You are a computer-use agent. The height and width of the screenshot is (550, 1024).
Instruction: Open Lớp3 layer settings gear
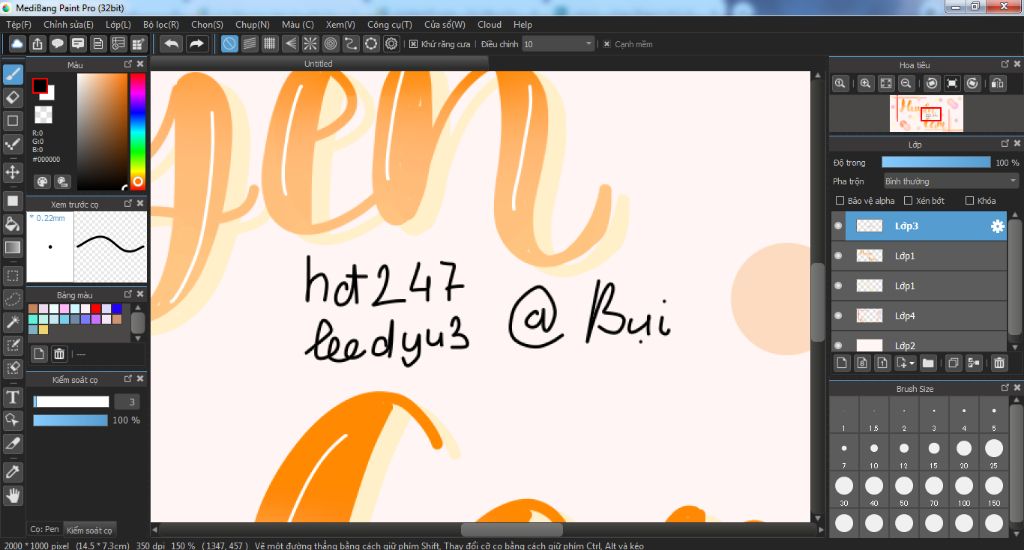pyautogui.click(x=997, y=226)
